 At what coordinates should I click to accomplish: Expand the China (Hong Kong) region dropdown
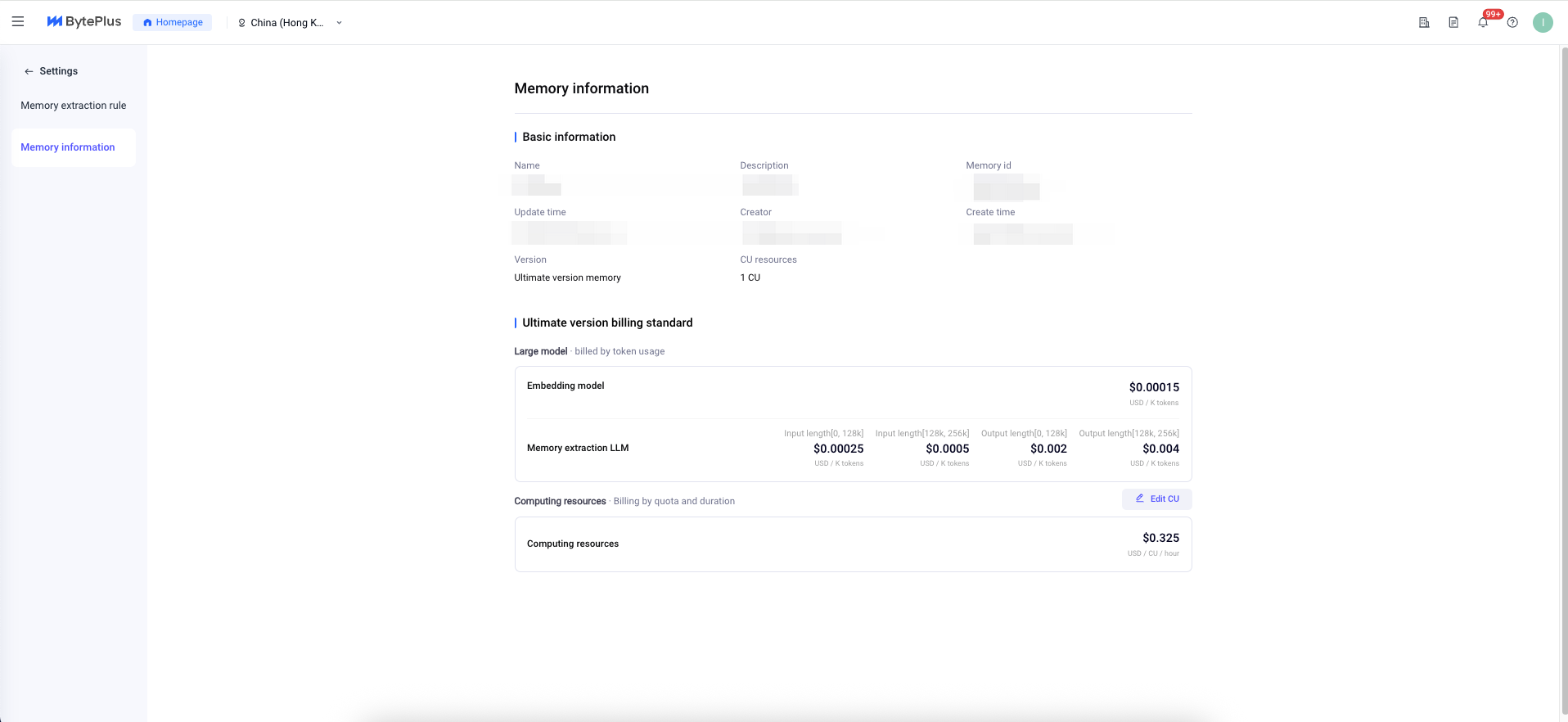pyautogui.click(x=286, y=23)
